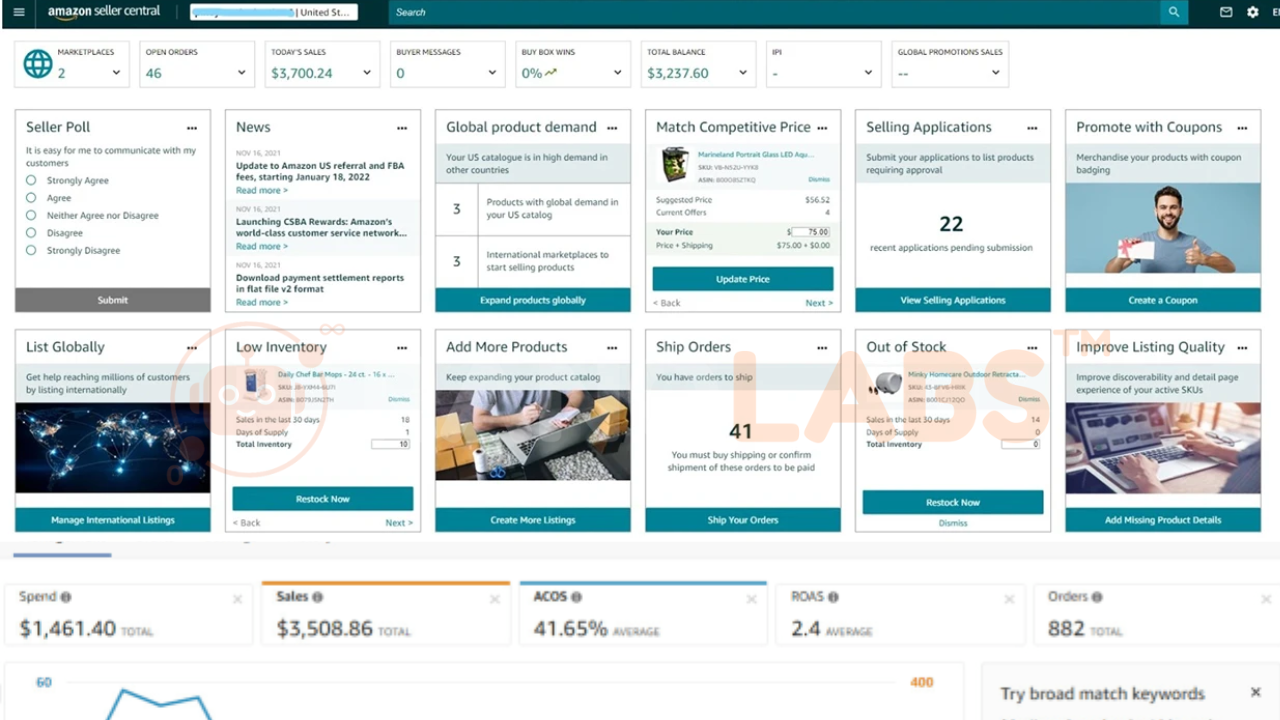
Task: Select the Strongly Agree radio option
Action: coord(31,180)
